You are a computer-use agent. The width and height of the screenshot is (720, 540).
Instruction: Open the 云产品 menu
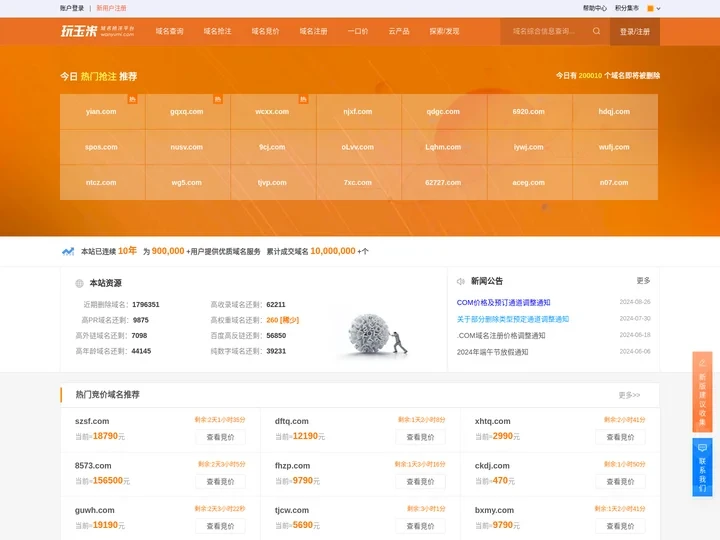pyautogui.click(x=399, y=31)
